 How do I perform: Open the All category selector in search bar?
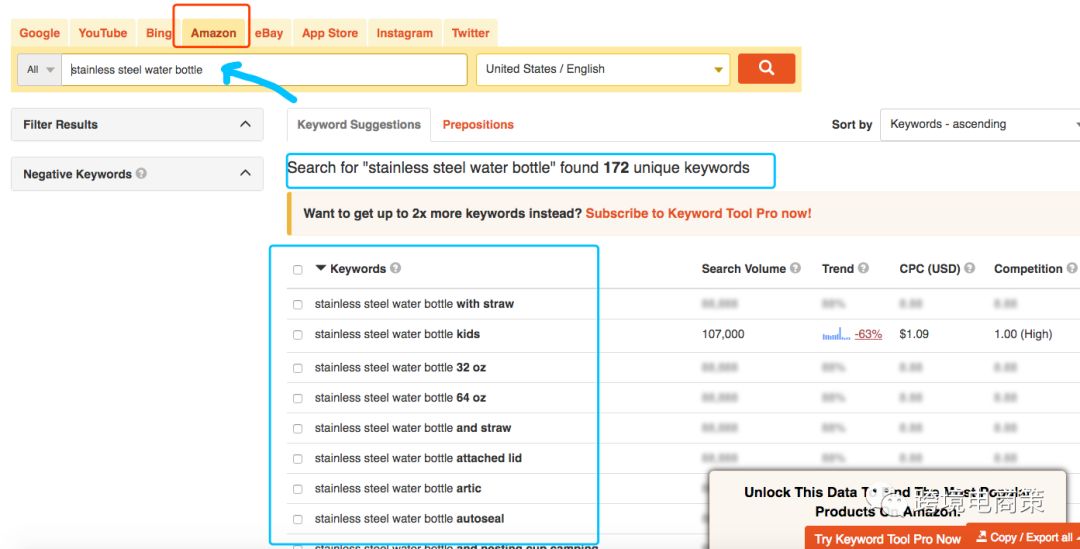pyautogui.click(x=41, y=70)
